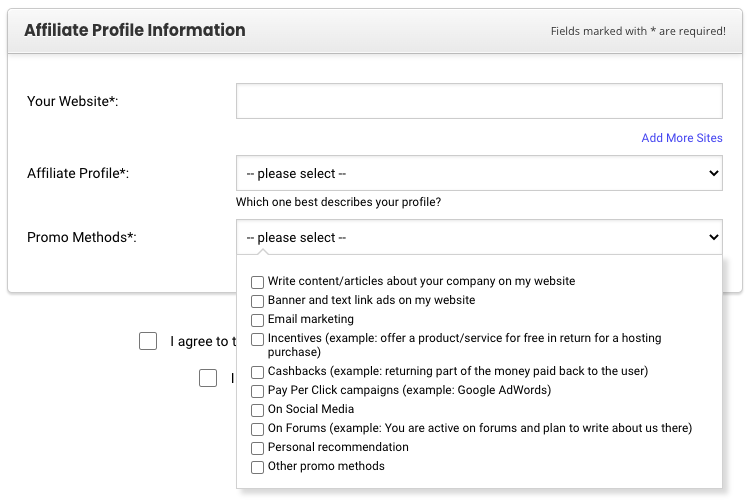Click the Your Website input field
Viewport: 751px width, 504px height.
click(479, 101)
